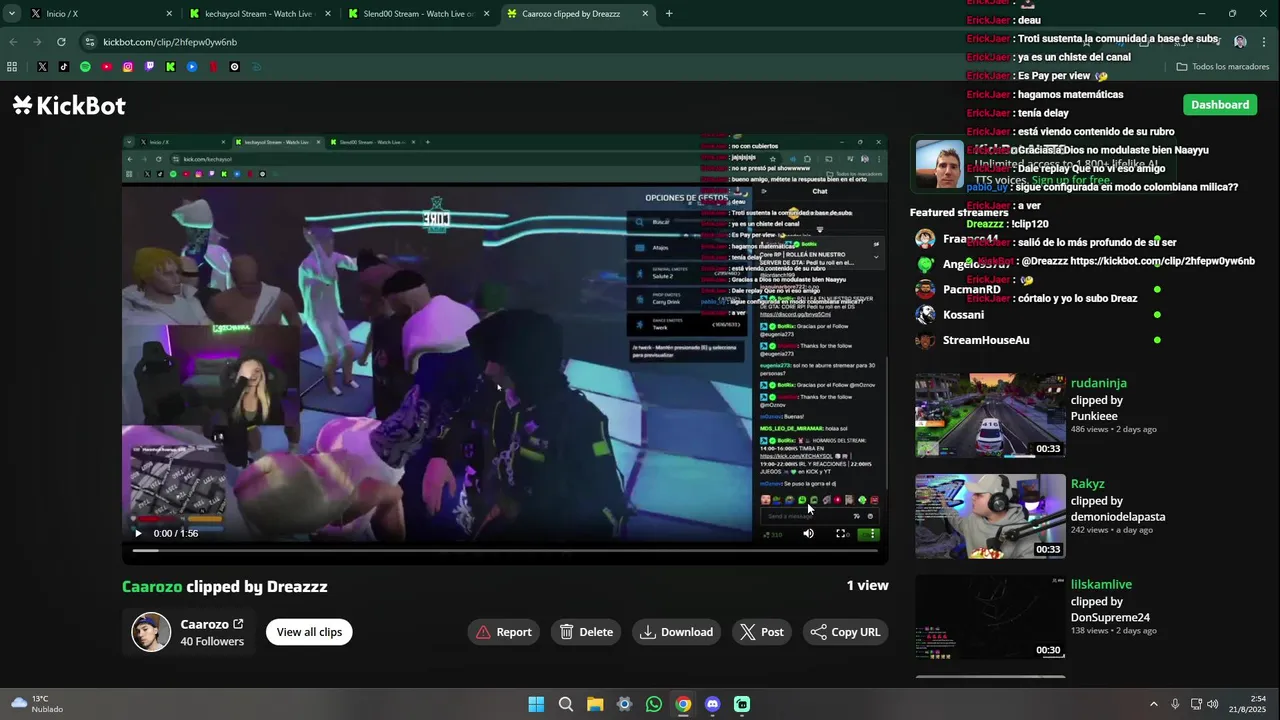1280x720 pixels.
Task: Open rudaninja clip thumbnail
Action: click(990, 416)
